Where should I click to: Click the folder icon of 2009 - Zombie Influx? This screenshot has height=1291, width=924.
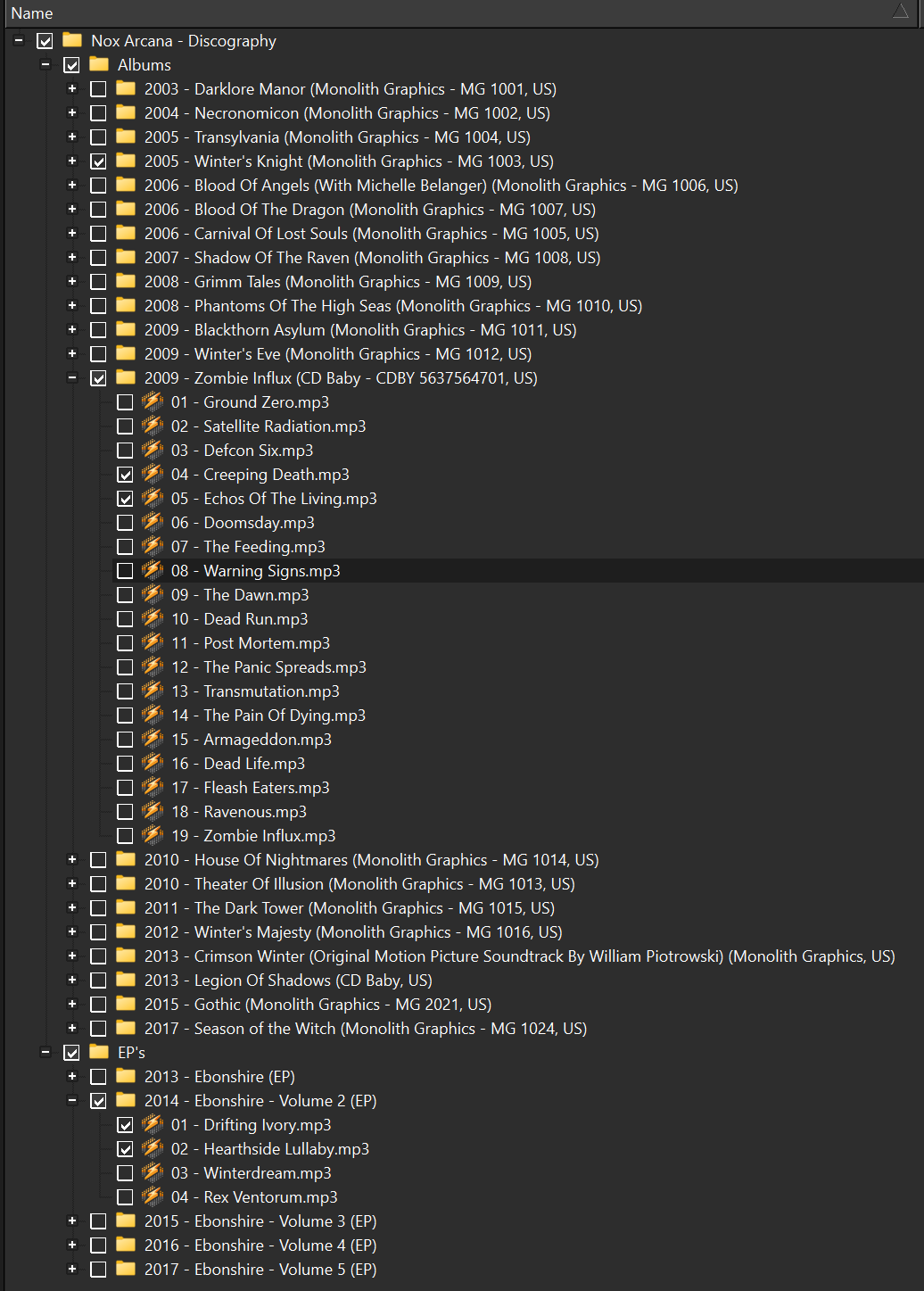click(x=126, y=377)
